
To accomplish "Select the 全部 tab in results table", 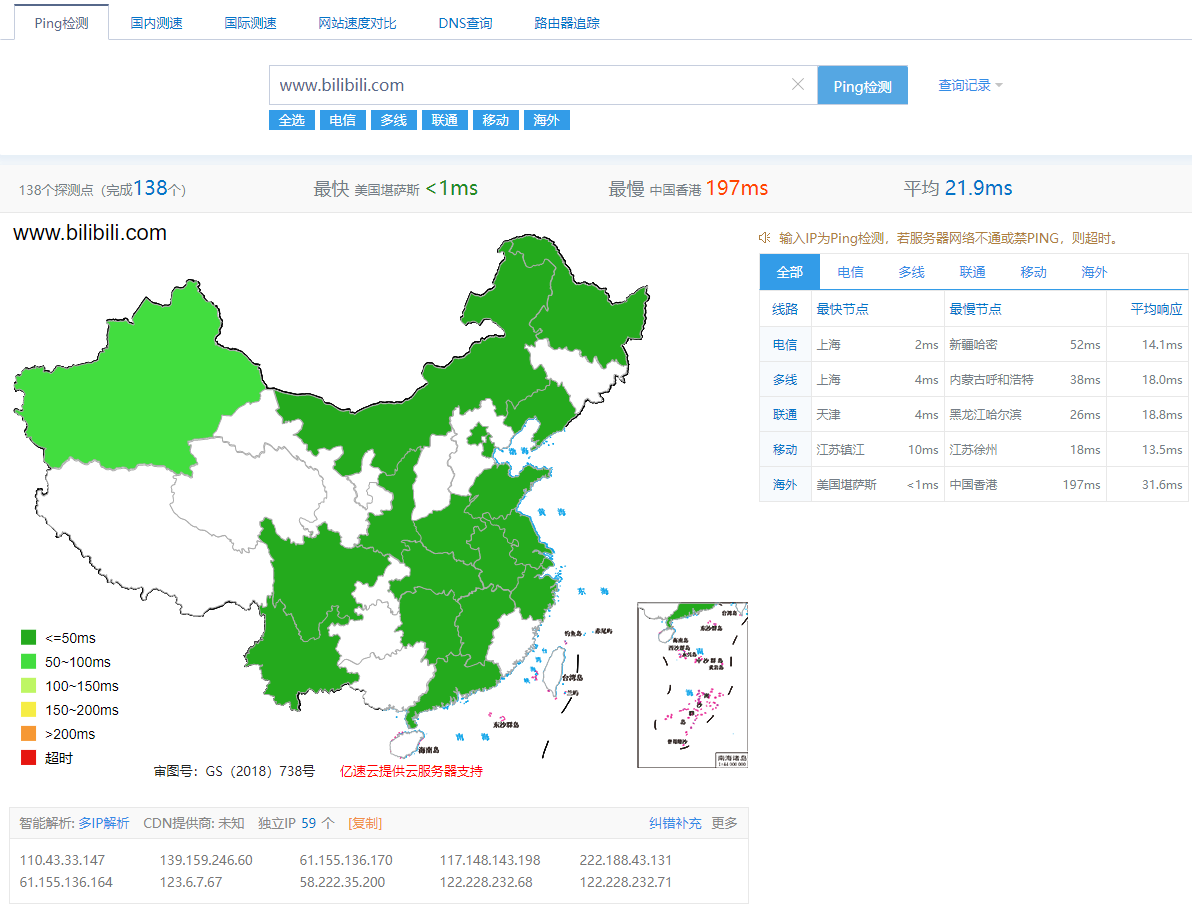I will point(790,271).
